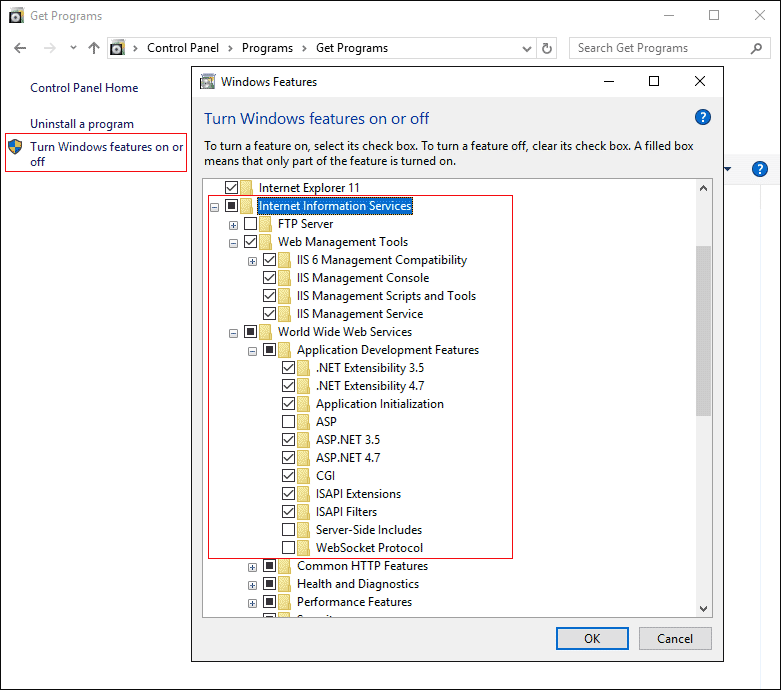Enable the FTP Server checkbox
Screen dimensions: 781x690
pos(251,223)
